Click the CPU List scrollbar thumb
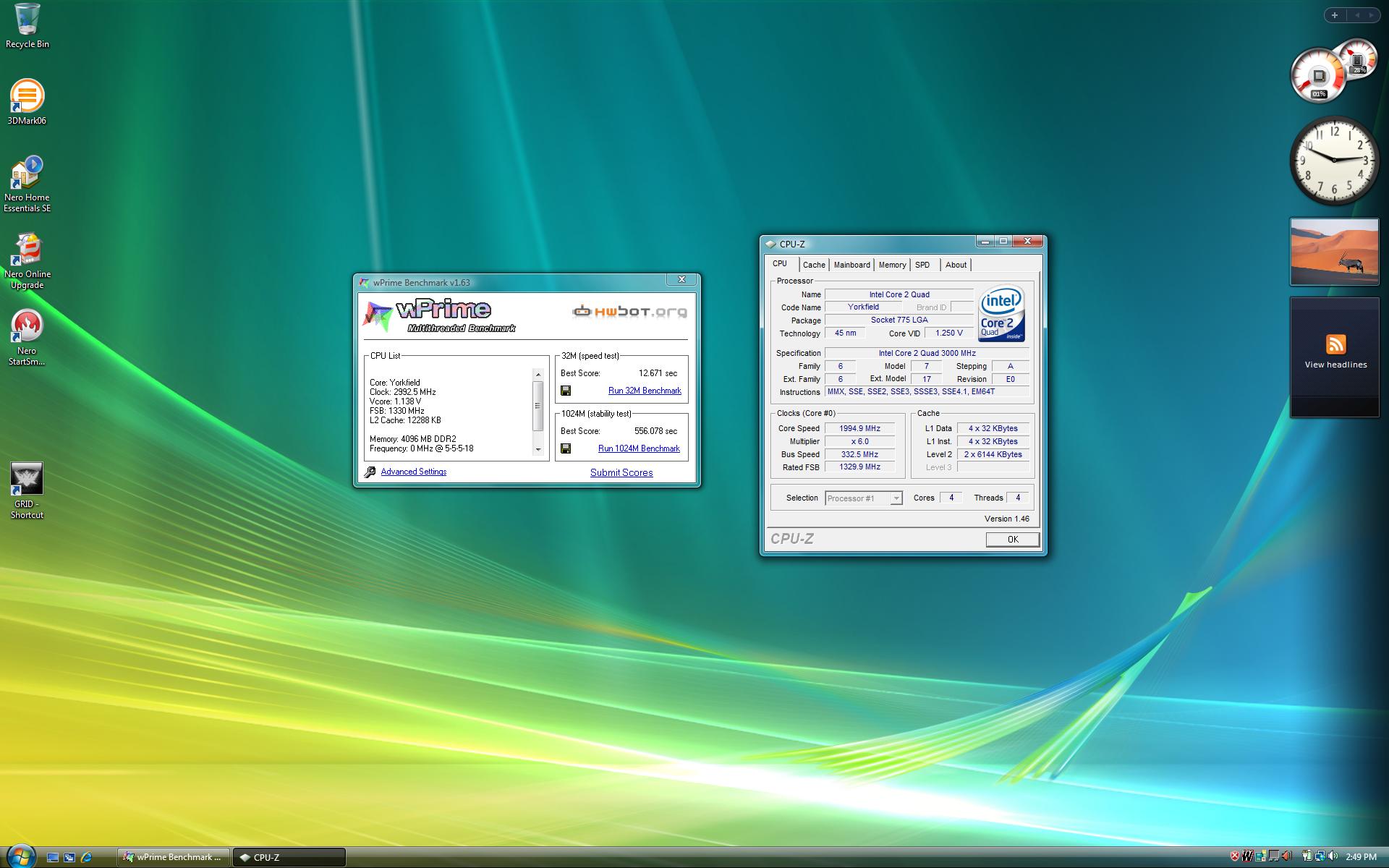1389x868 pixels. point(538,406)
